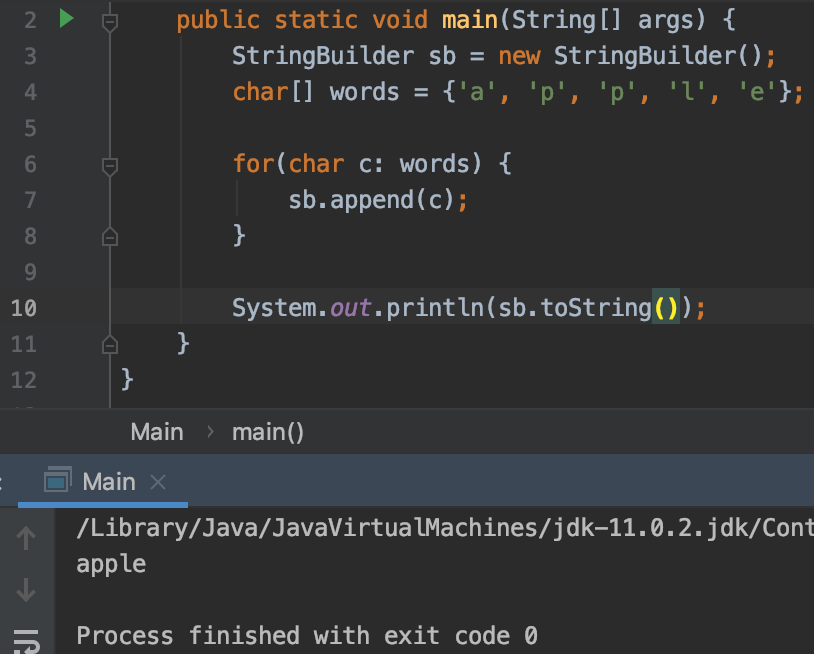Collapse the for loop fold at line 6
Screen dimensions: 814x654
click(110, 167)
